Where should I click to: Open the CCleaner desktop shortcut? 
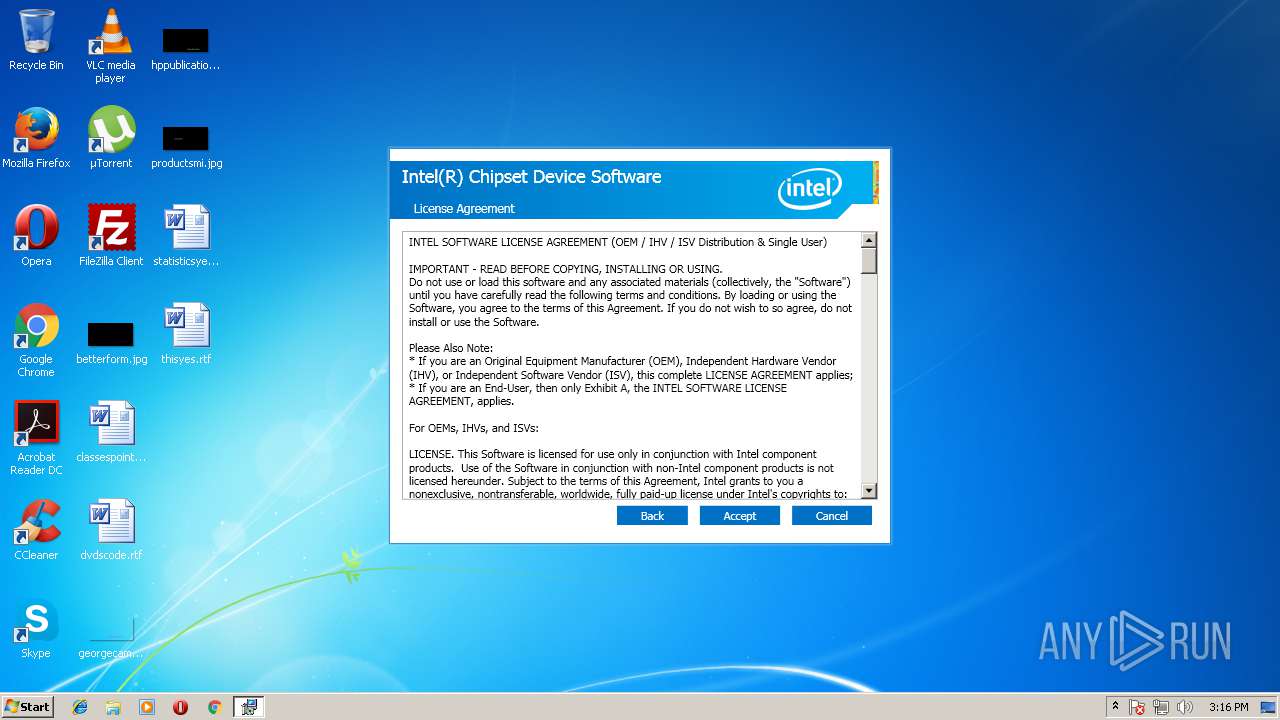coord(36,530)
